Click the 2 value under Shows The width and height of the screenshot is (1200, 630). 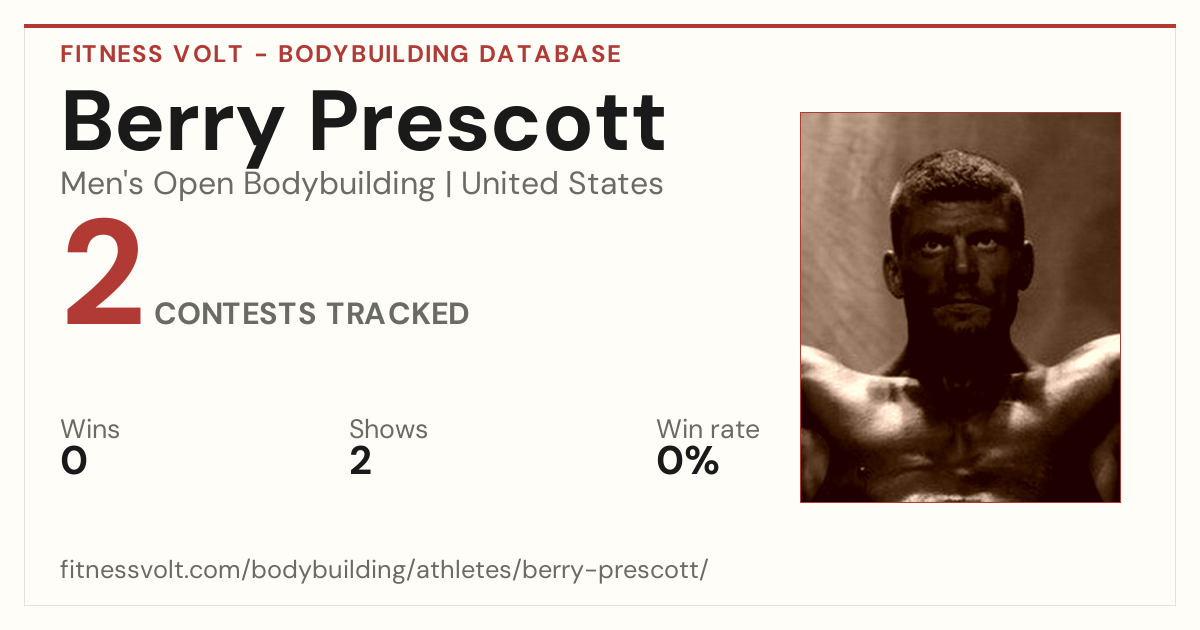tap(360, 461)
